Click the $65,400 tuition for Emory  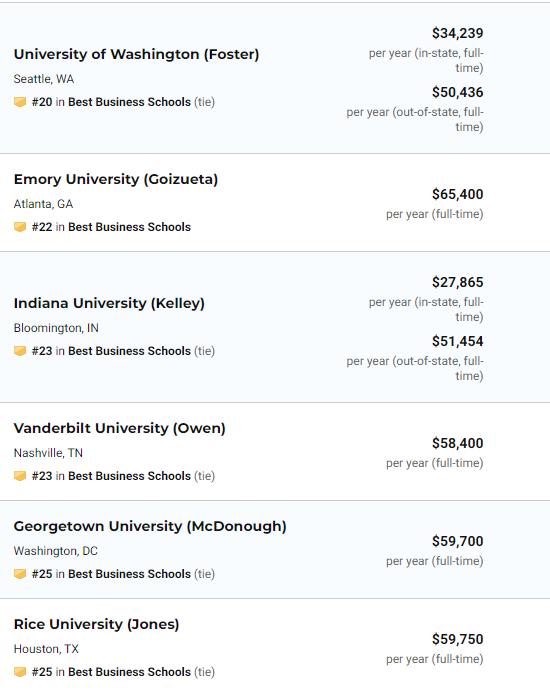[x=458, y=194]
